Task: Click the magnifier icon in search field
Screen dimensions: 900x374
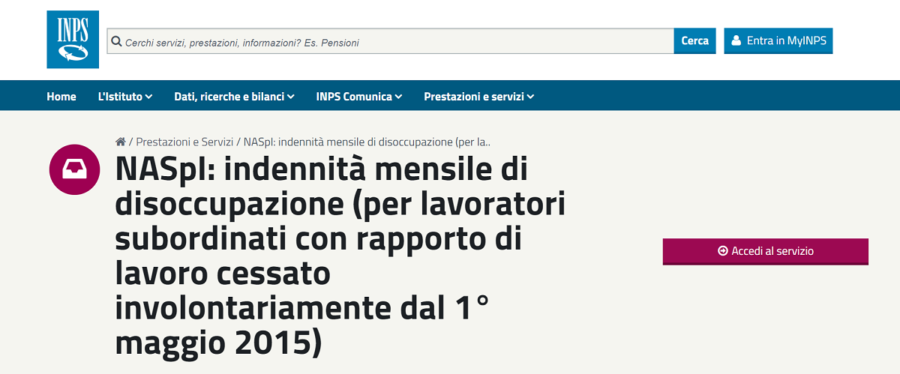Action: point(116,42)
